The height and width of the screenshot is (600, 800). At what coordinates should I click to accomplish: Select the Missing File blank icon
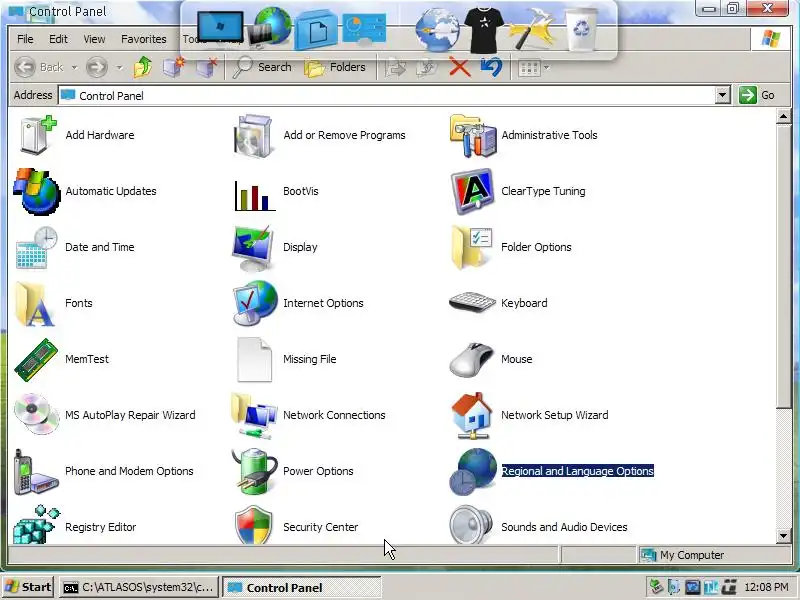254,360
